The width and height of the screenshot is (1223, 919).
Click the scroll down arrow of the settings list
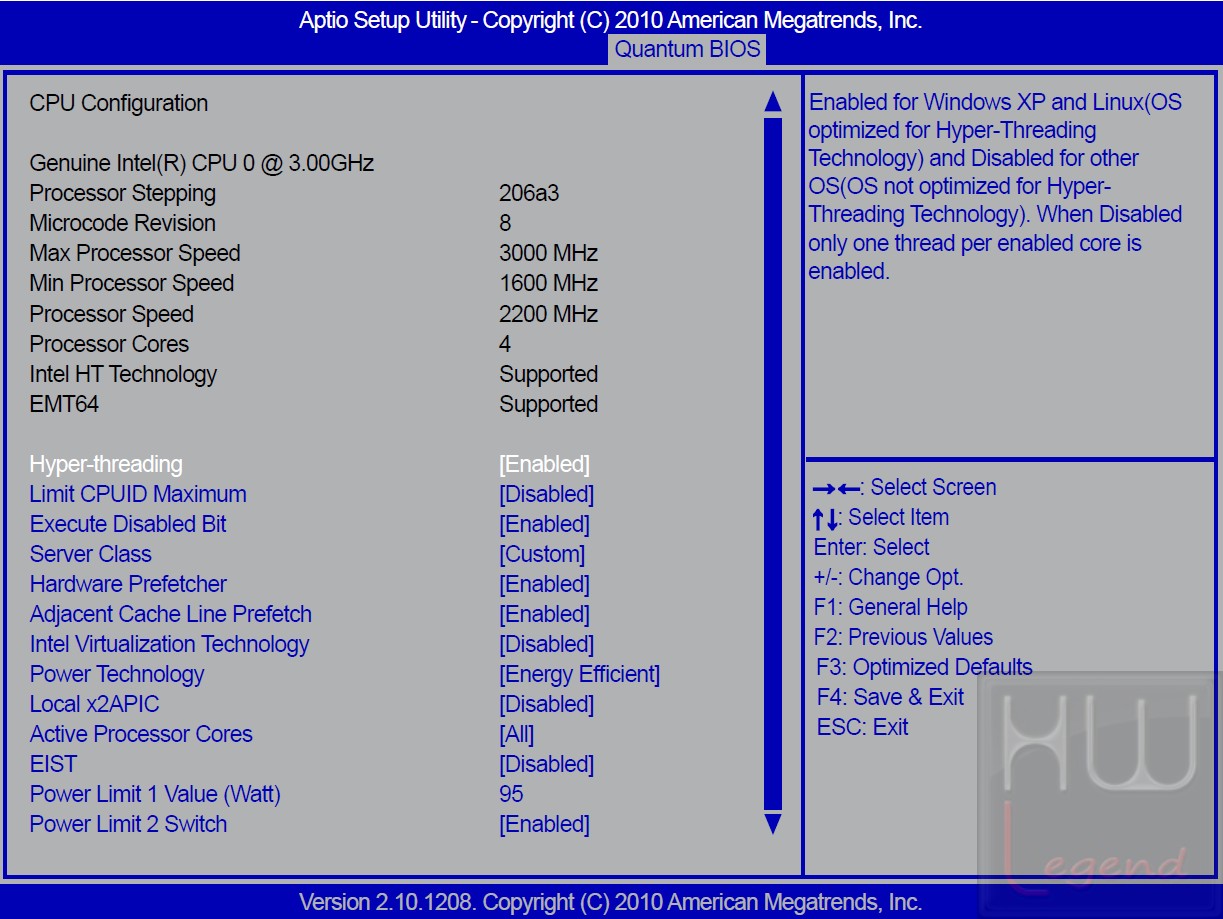[x=772, y=824]
